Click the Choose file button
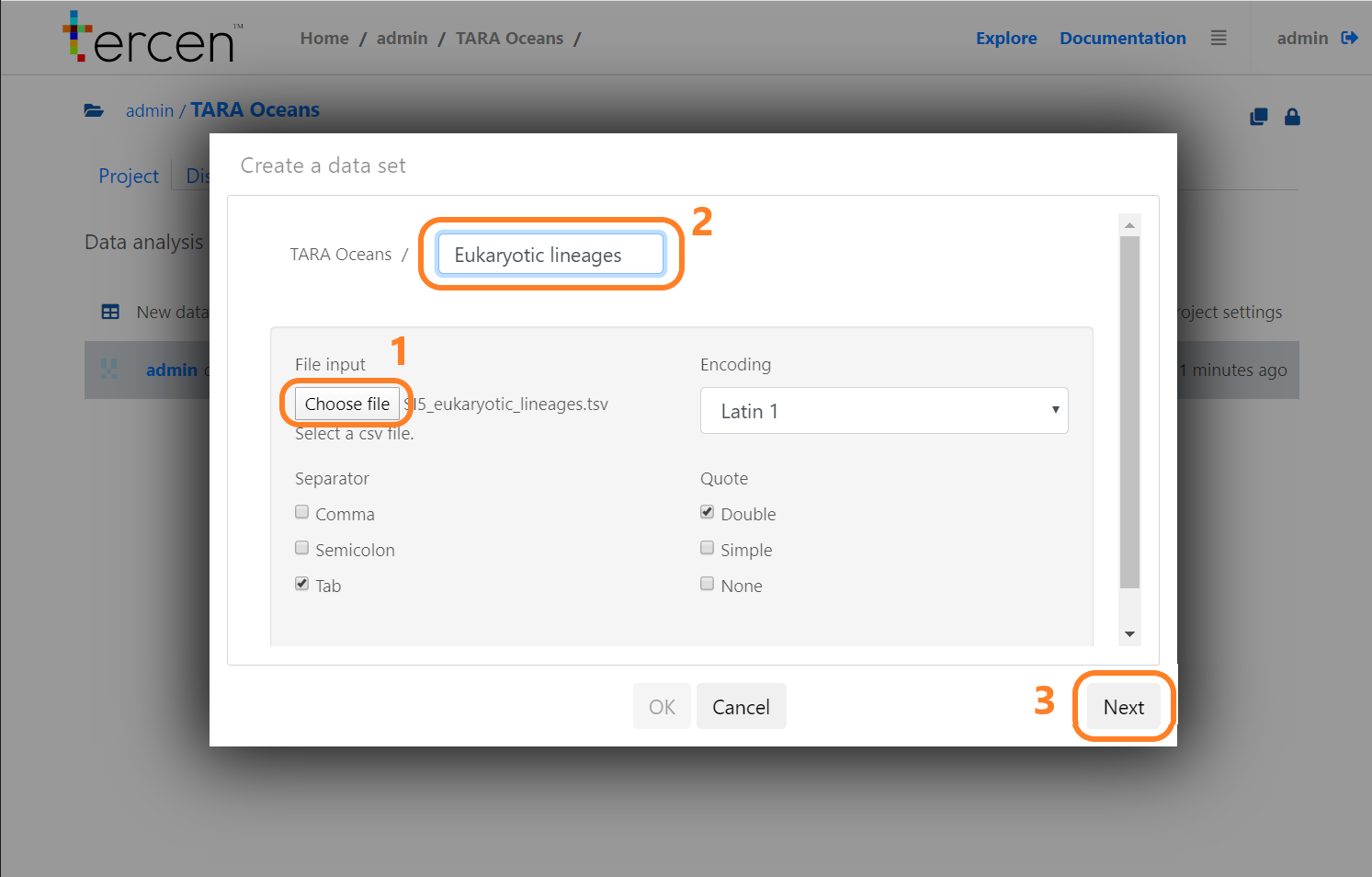Viewport: 1372px width, 877px height. (347, 404)
